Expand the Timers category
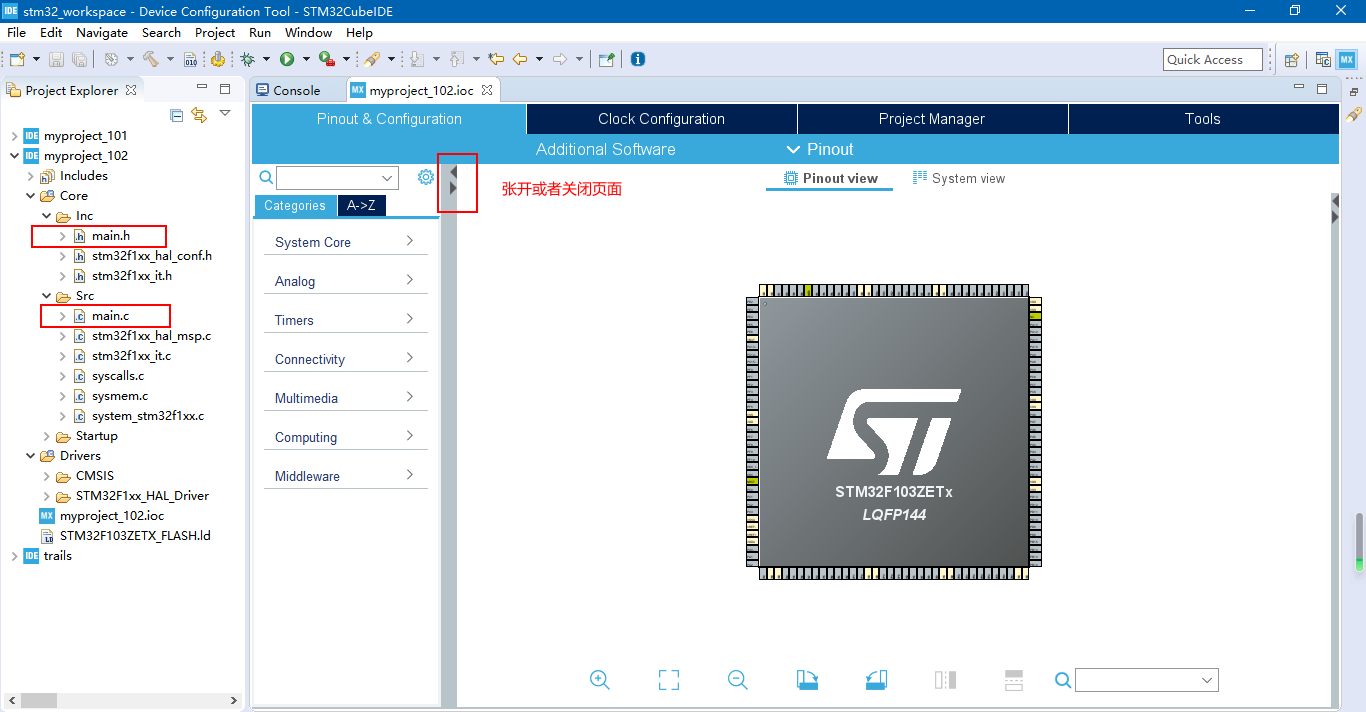The width and height of the screenshot is (1366, 712). [345, 319]
